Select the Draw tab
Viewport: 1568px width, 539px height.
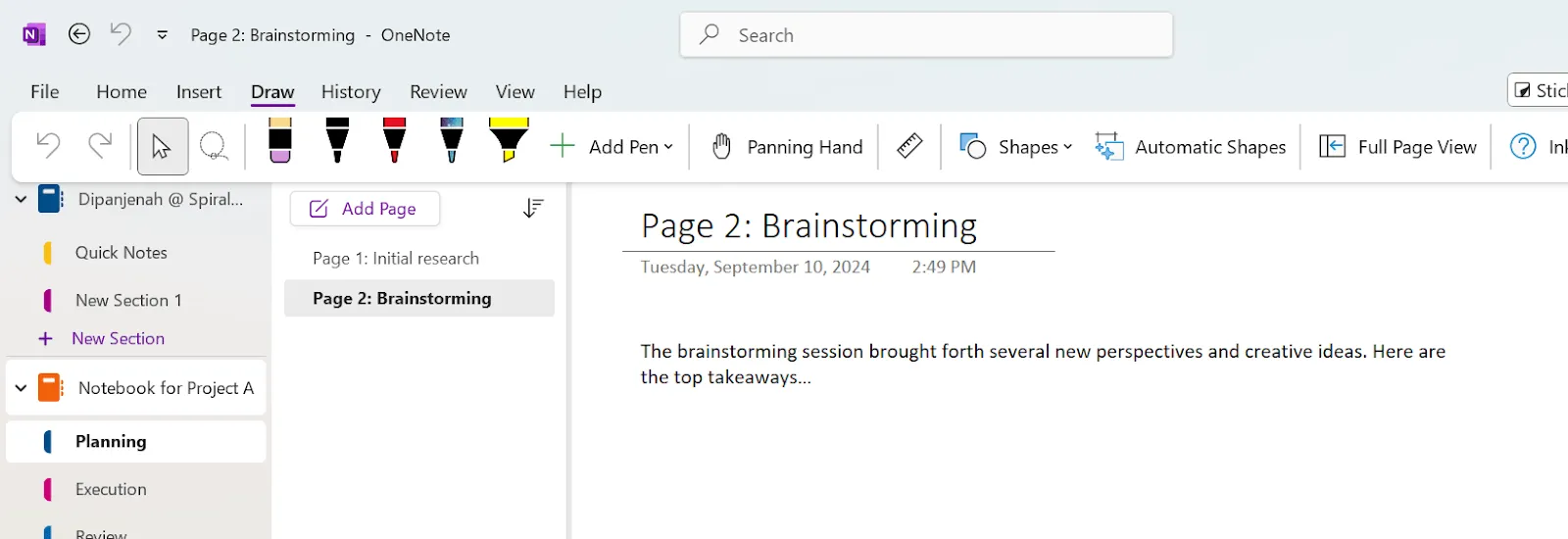pyautogui.click(x=272, y=91)
